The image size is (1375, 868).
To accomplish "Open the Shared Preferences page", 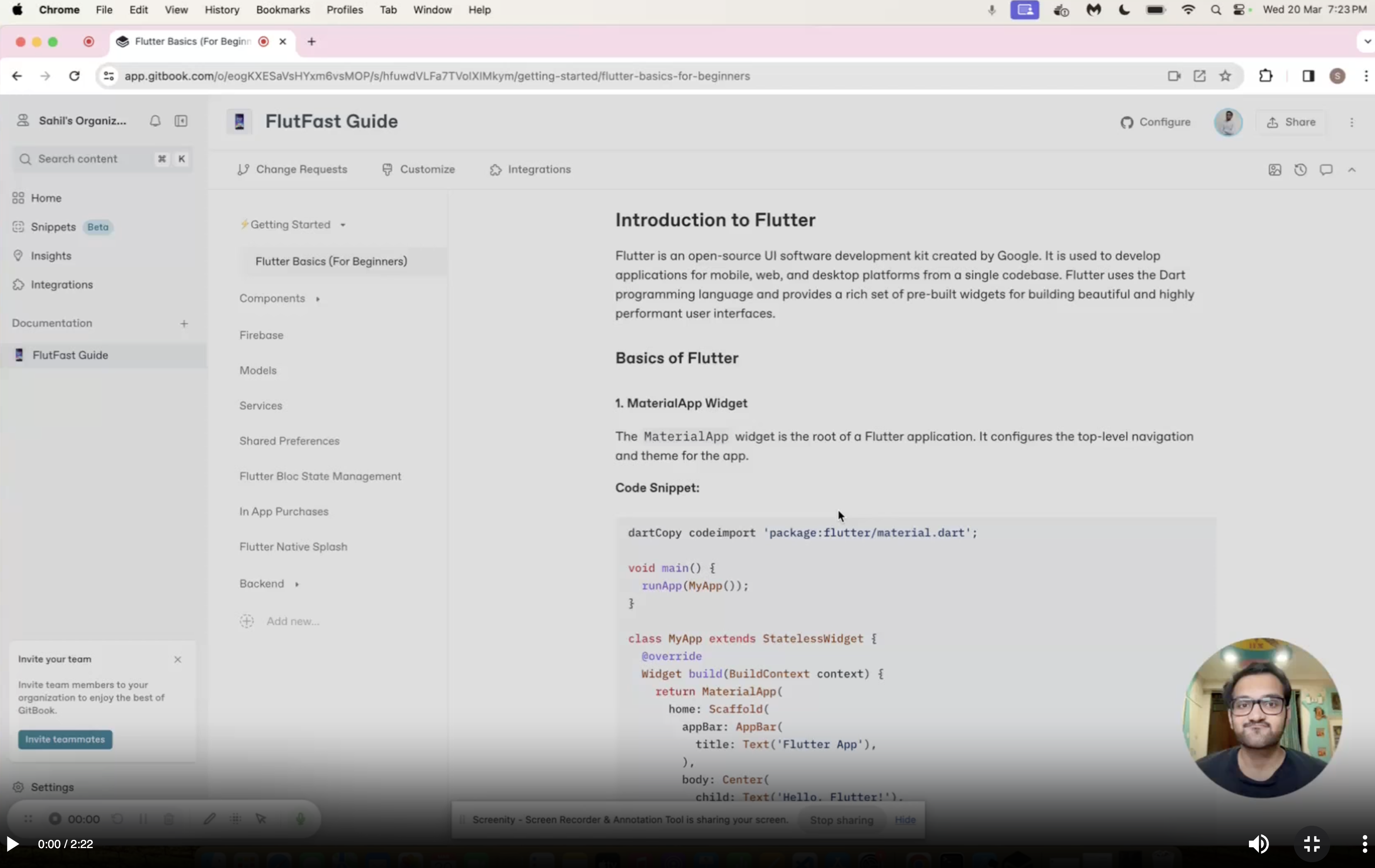I will point(289,441).
